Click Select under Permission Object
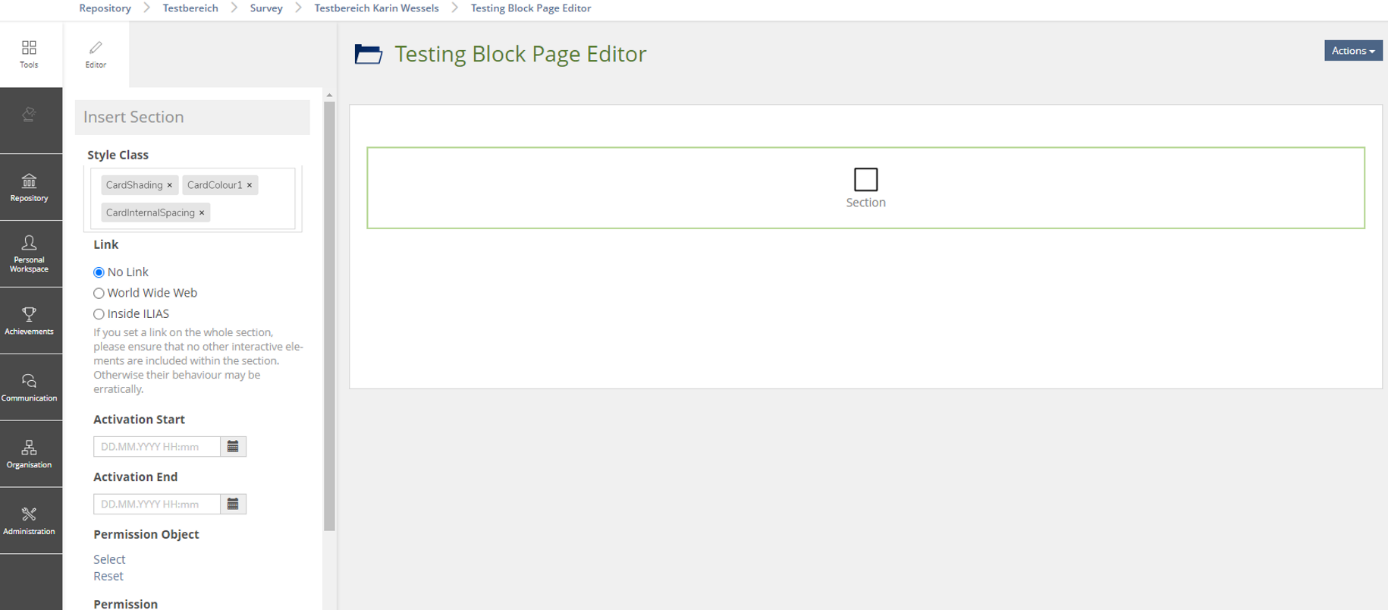This screenshot has height=610, width=1388. pos(110,559)
